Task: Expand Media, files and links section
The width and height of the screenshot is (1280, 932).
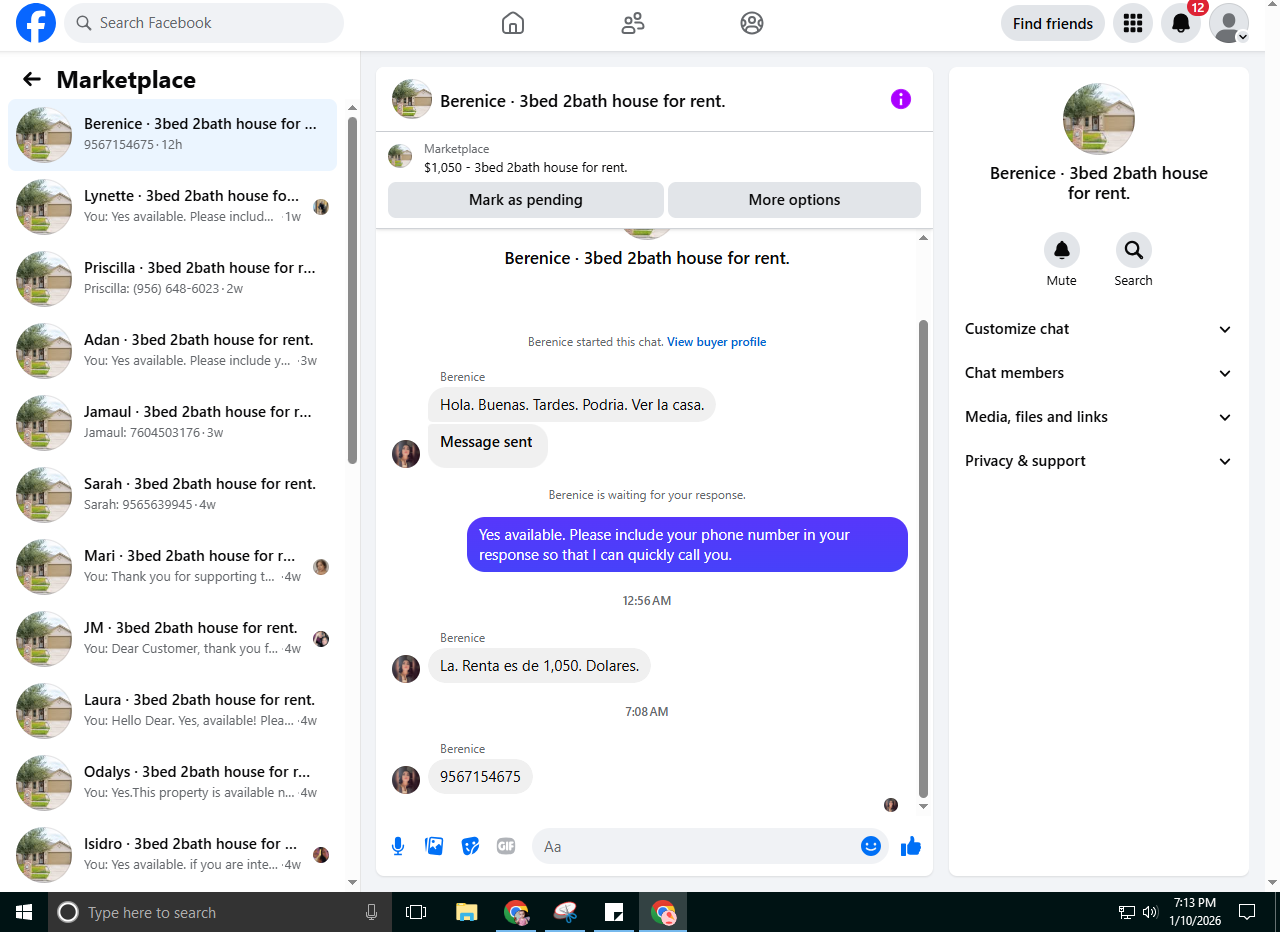Action: click(1099, 417)
